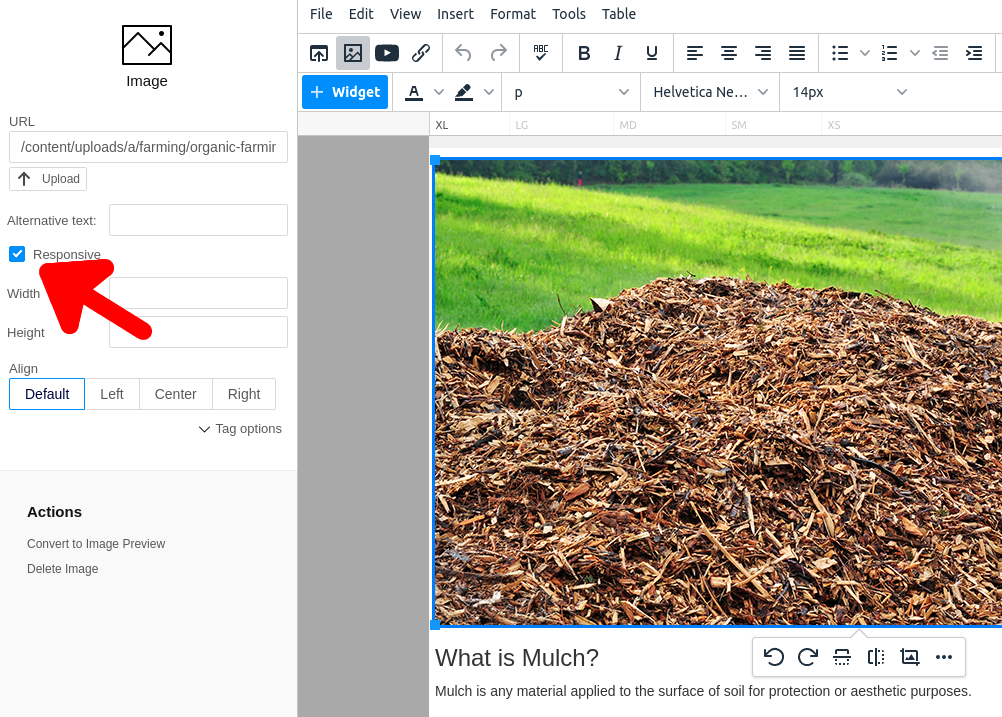Click Convert to Image Preview

point(96,544)
